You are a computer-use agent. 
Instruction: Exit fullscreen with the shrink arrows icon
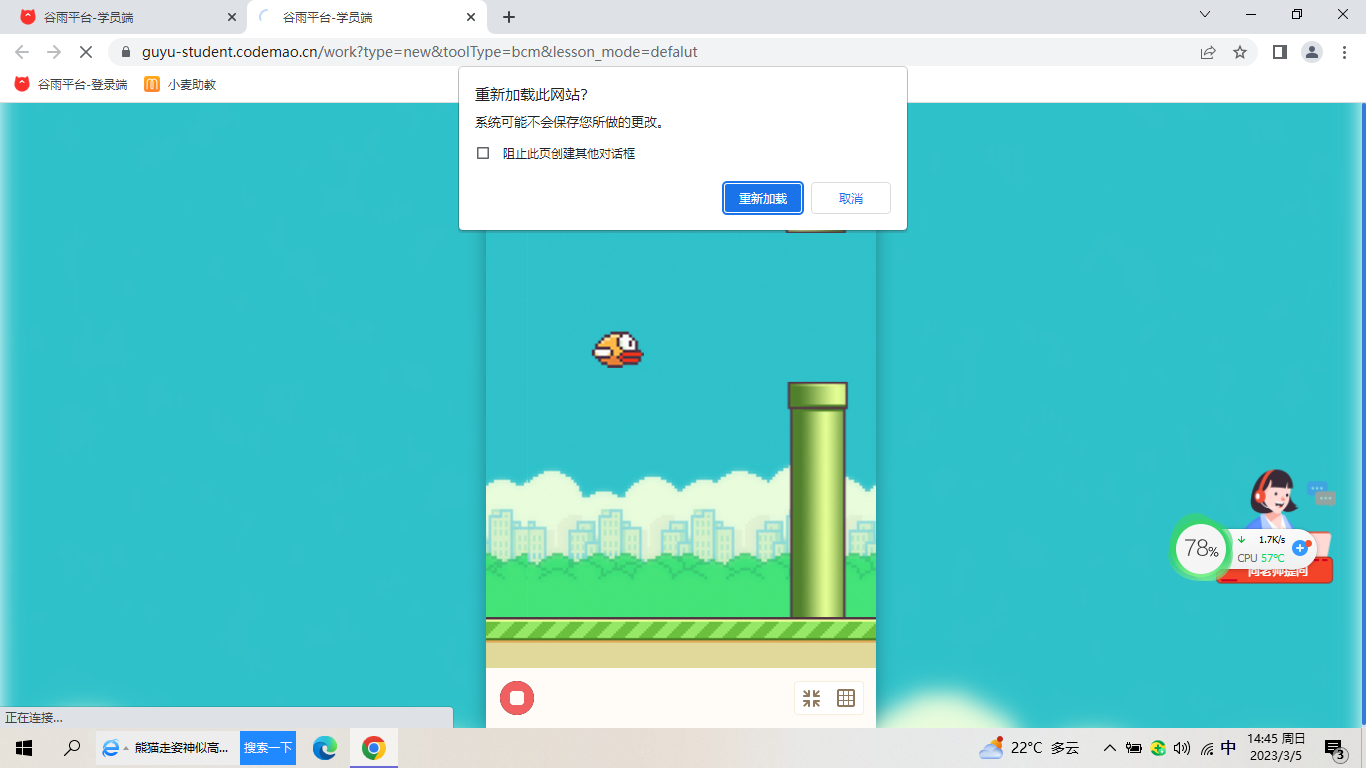tap(812, 698)
